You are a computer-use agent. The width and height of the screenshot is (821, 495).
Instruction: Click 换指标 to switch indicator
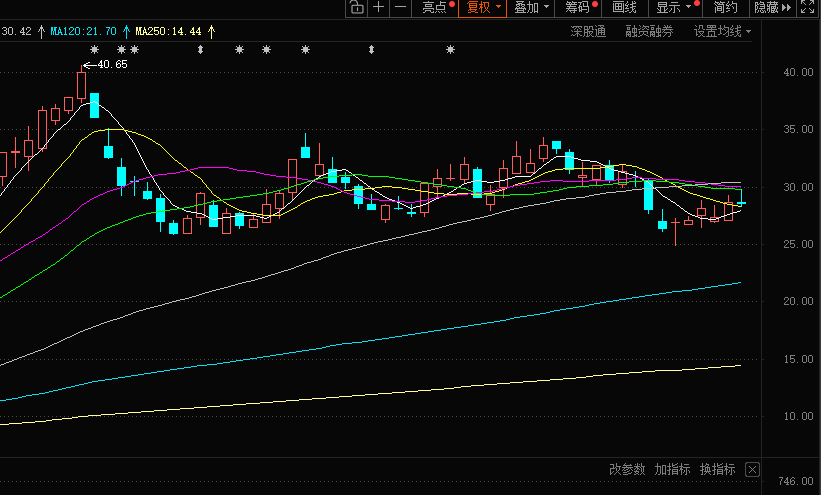(717, 469)
